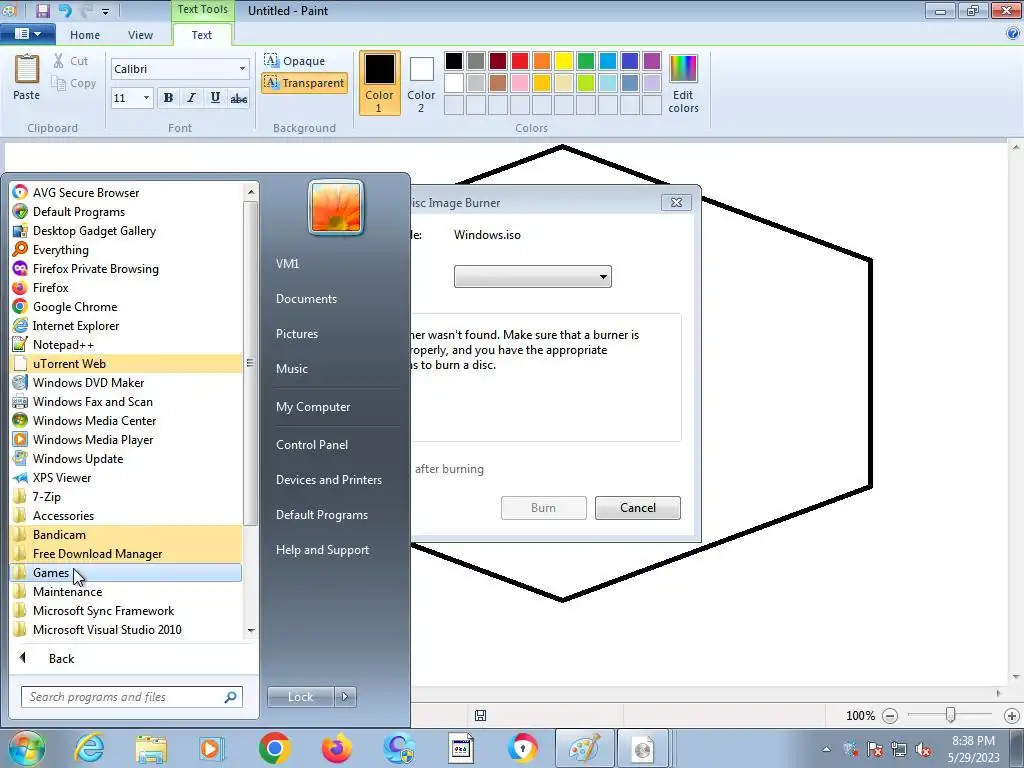Open Firefox from the taskbar
Viewport: 1024px width, 768px height.
[336, 748]
